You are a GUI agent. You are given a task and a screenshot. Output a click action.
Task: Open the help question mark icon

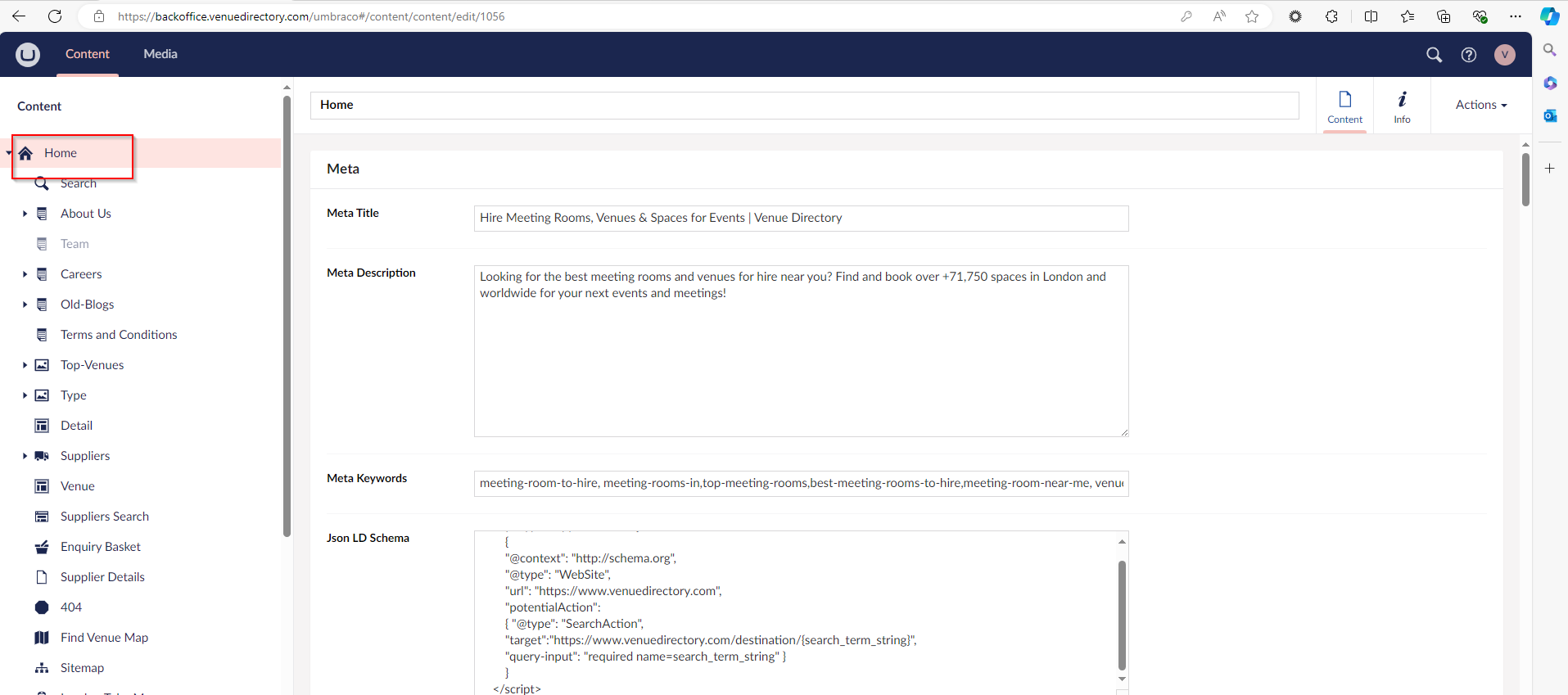[x=1469, y=54]
